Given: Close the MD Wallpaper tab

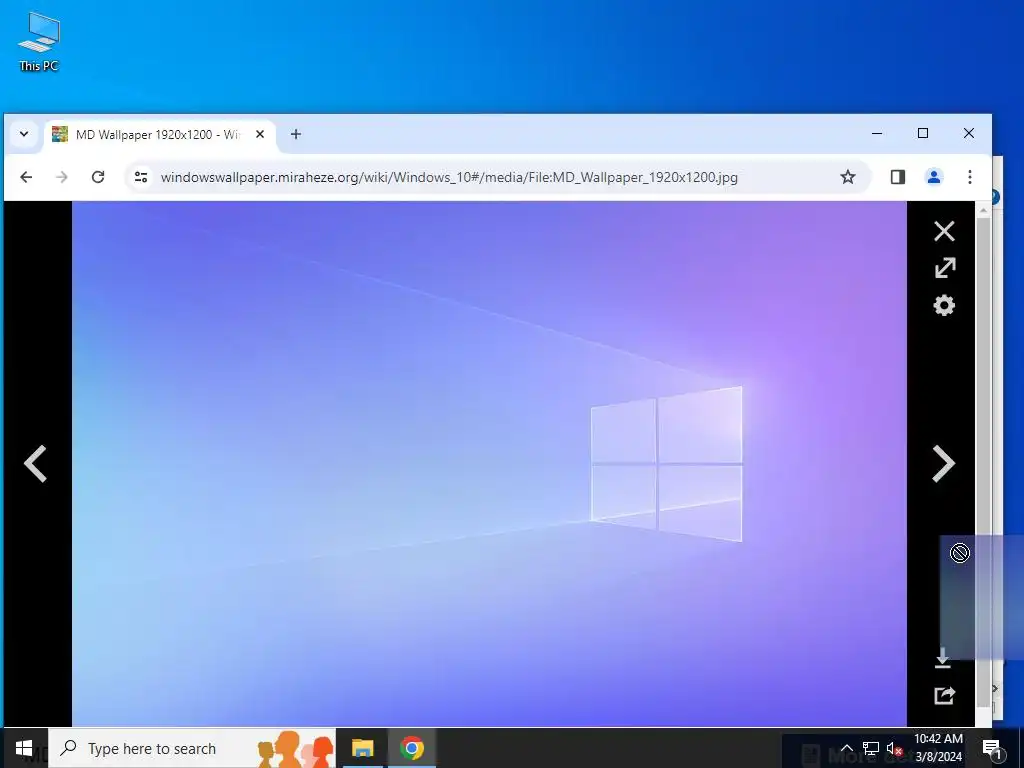Looking at the screenshot, I should click(260, 134).
